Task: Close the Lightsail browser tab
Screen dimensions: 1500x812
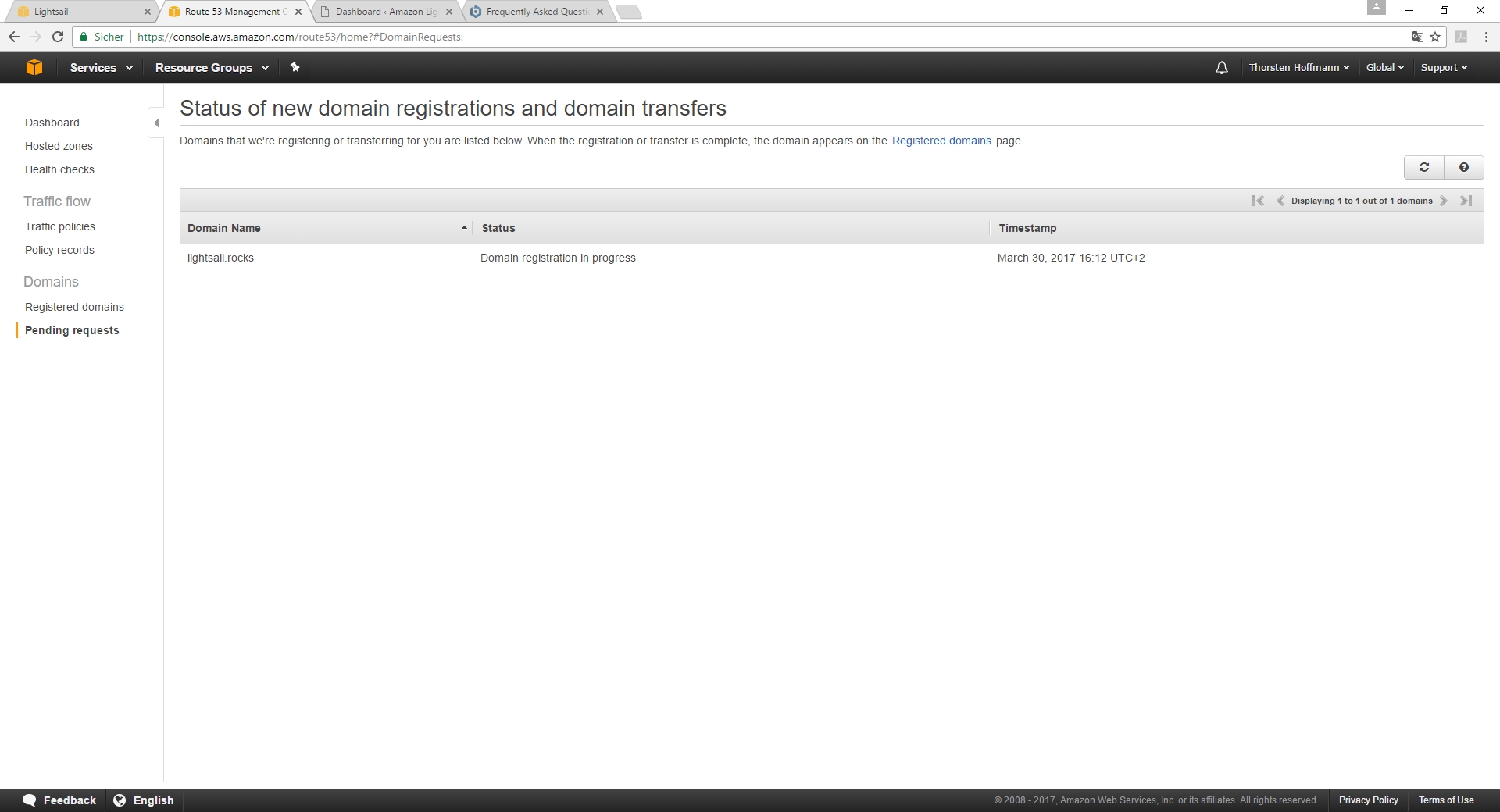Action: coord(148,12)
